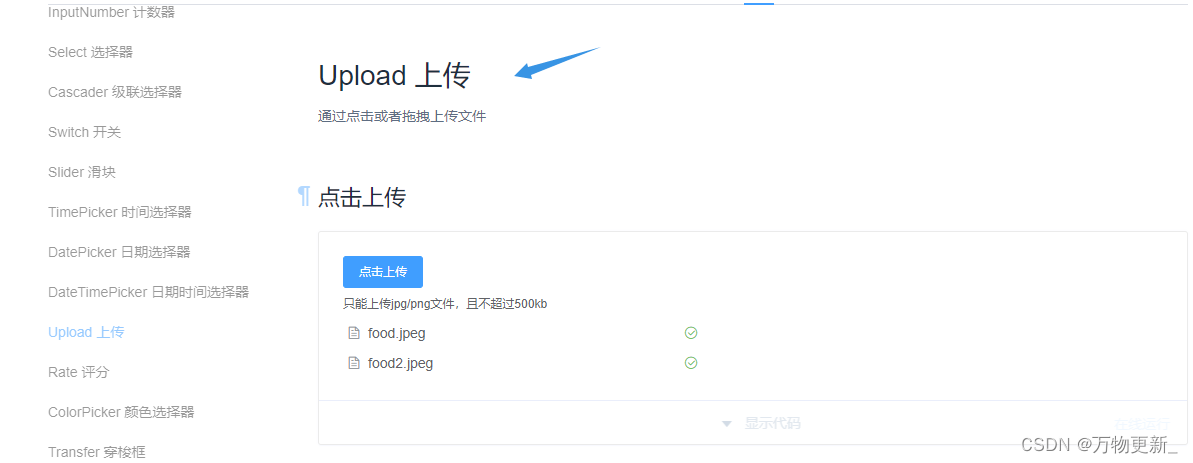Screen dimensions: 1193x463
Task: Click the triangle icon next to 显示代码
Action: [x=727, y=423]
